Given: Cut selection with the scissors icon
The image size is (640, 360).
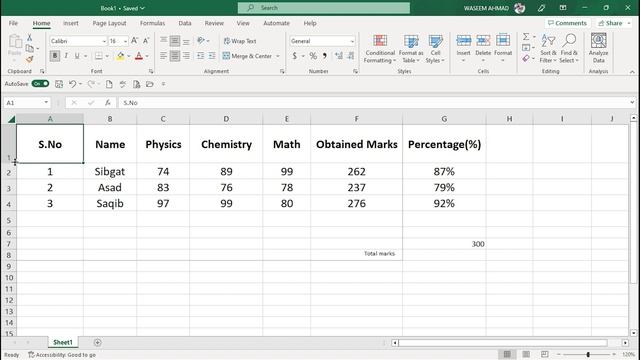Looking at the screenshot, I should [29, 38].
